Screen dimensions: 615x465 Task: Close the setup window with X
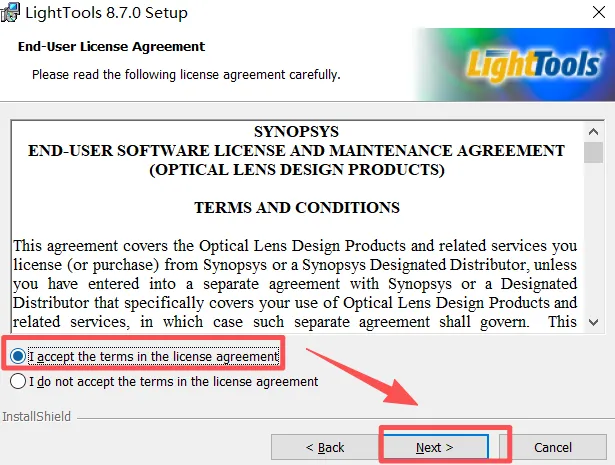click(599, 12)
